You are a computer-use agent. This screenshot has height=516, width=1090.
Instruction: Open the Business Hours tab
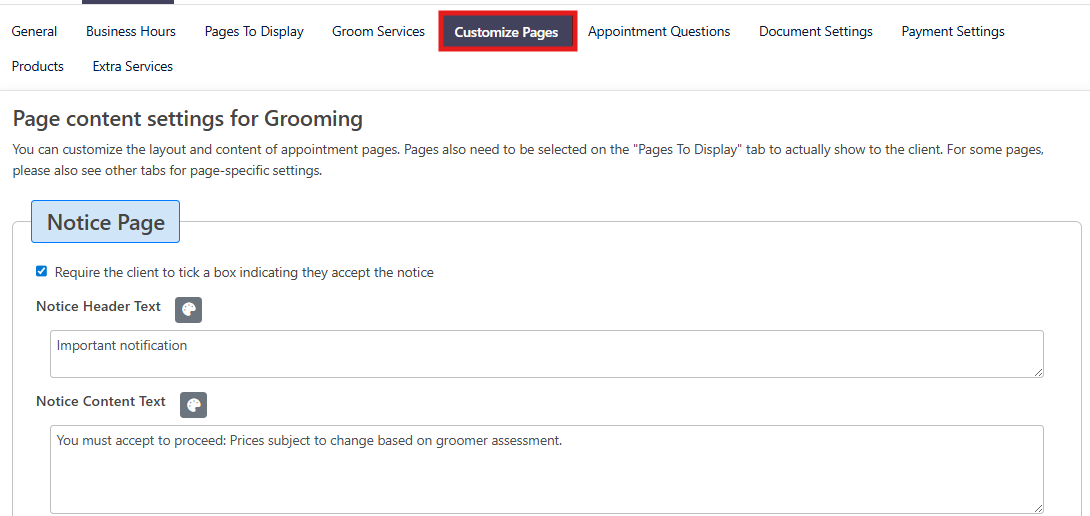[x=130, y=31]
